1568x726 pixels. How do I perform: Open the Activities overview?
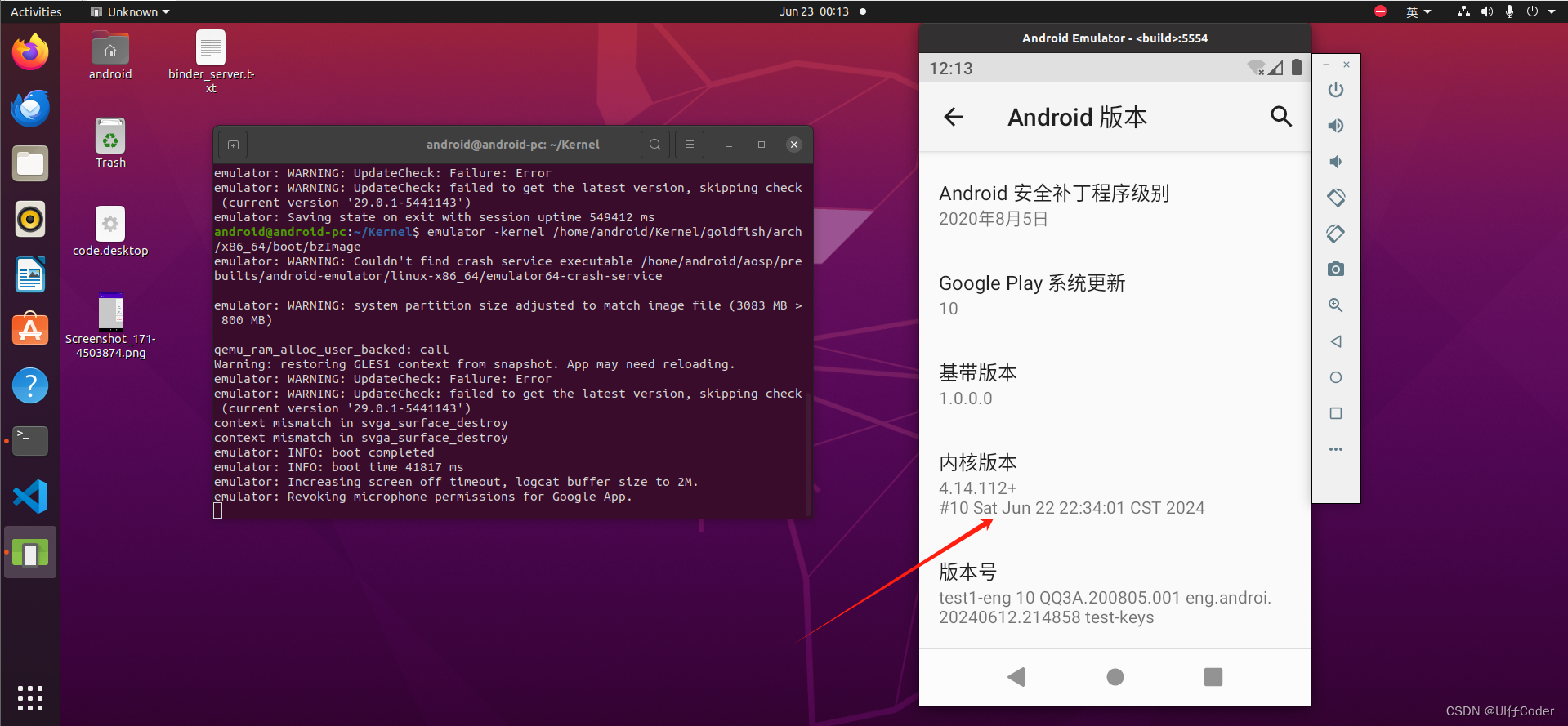(x=36, y=11)
